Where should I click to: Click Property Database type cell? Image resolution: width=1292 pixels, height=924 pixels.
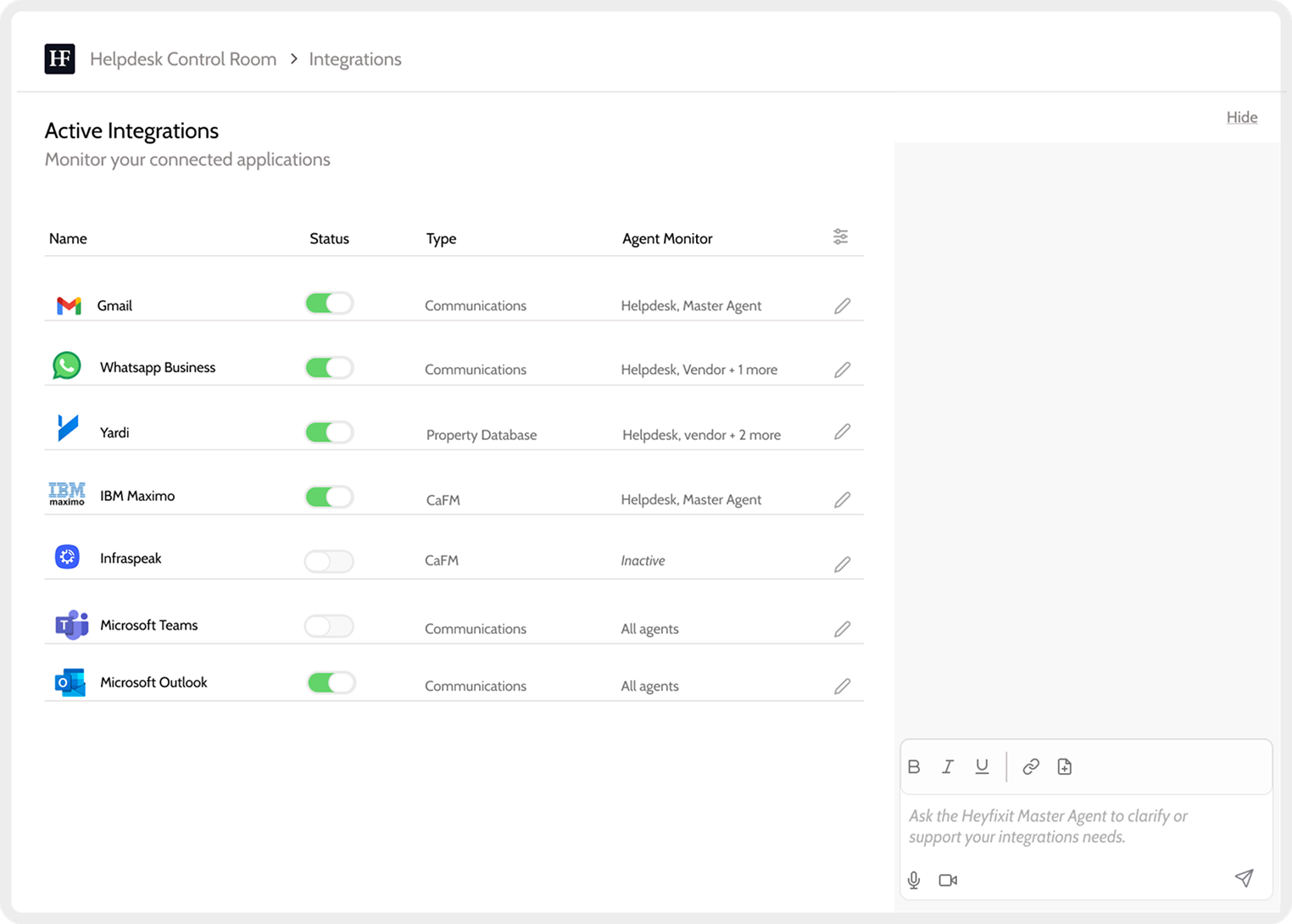point(482,435)
